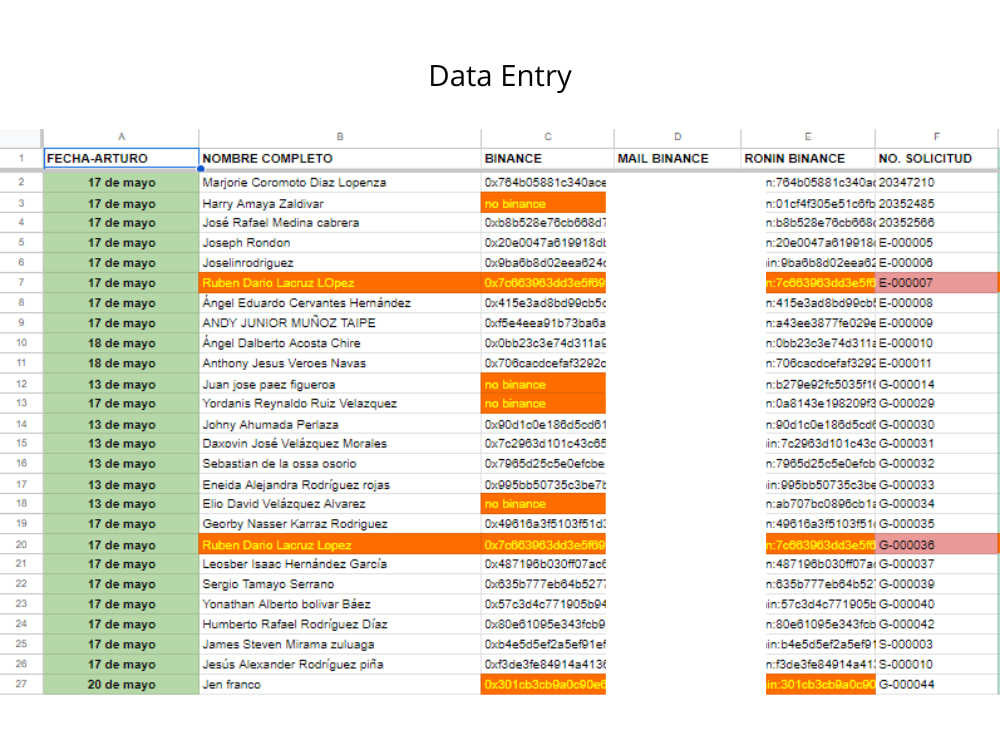Click Johny Ahumada Perlaza cell
The image size is (1000, 750).
pyautogui.click(x=340, y=424)
